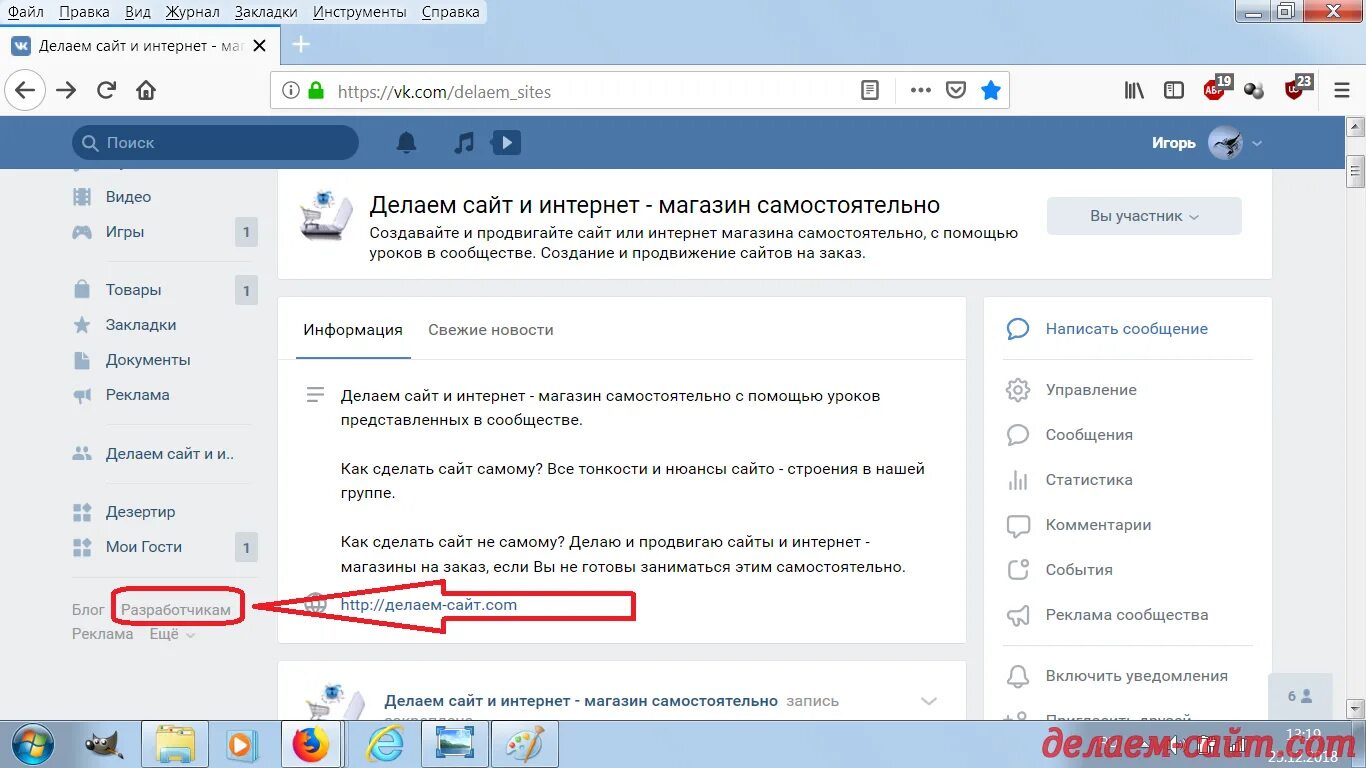
Task: Go back with the browser Back arrow
Action: click(24, 90)
